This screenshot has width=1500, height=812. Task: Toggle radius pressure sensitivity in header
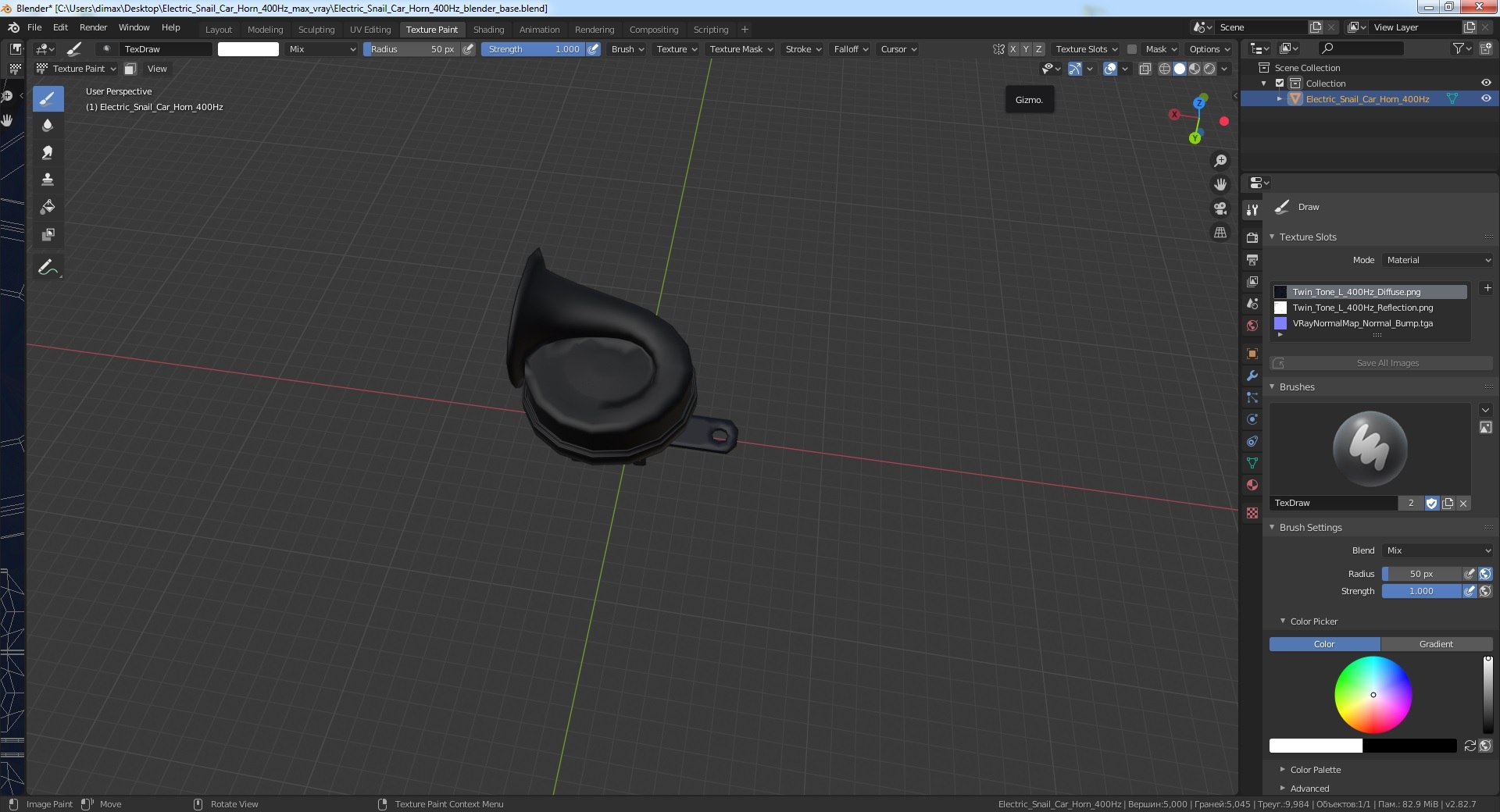(468, 49)
